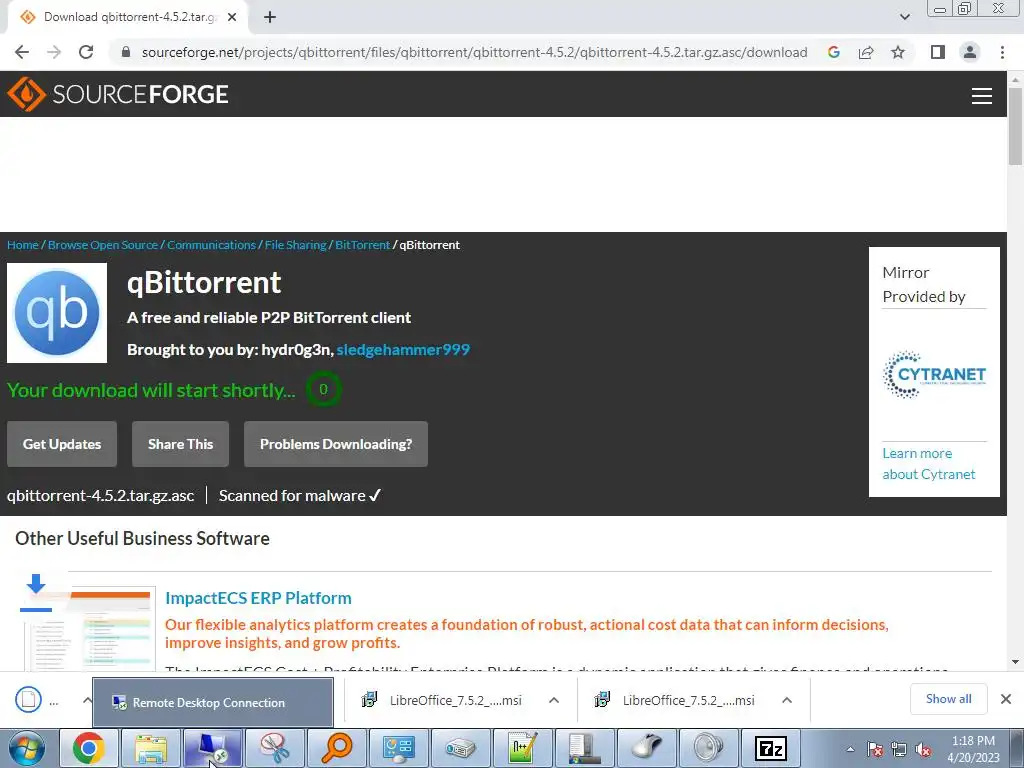The width and height of the screenshot is (1024, 768).
Task: Click the scrollbar down arrow
Action: coord(1015,662)
